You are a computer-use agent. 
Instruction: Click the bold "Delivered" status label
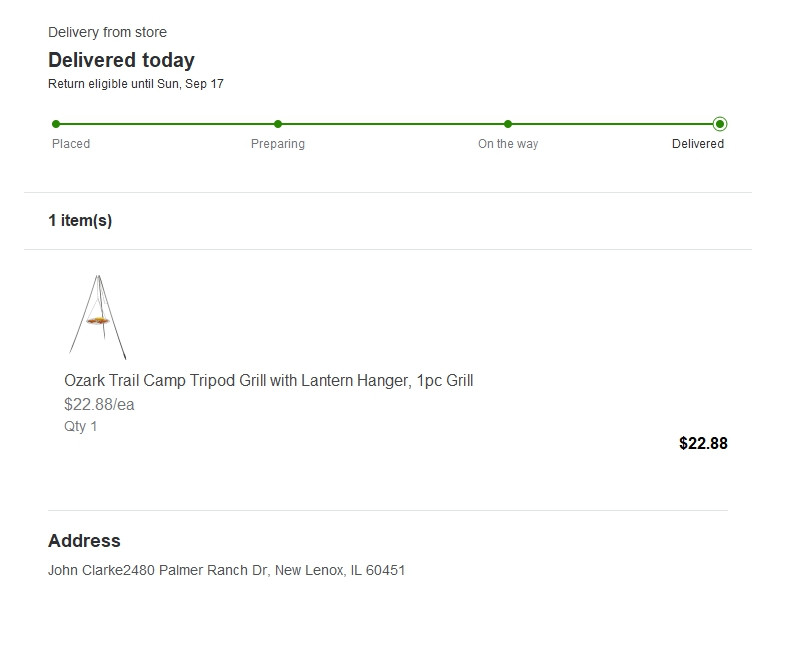pos(698,144)
